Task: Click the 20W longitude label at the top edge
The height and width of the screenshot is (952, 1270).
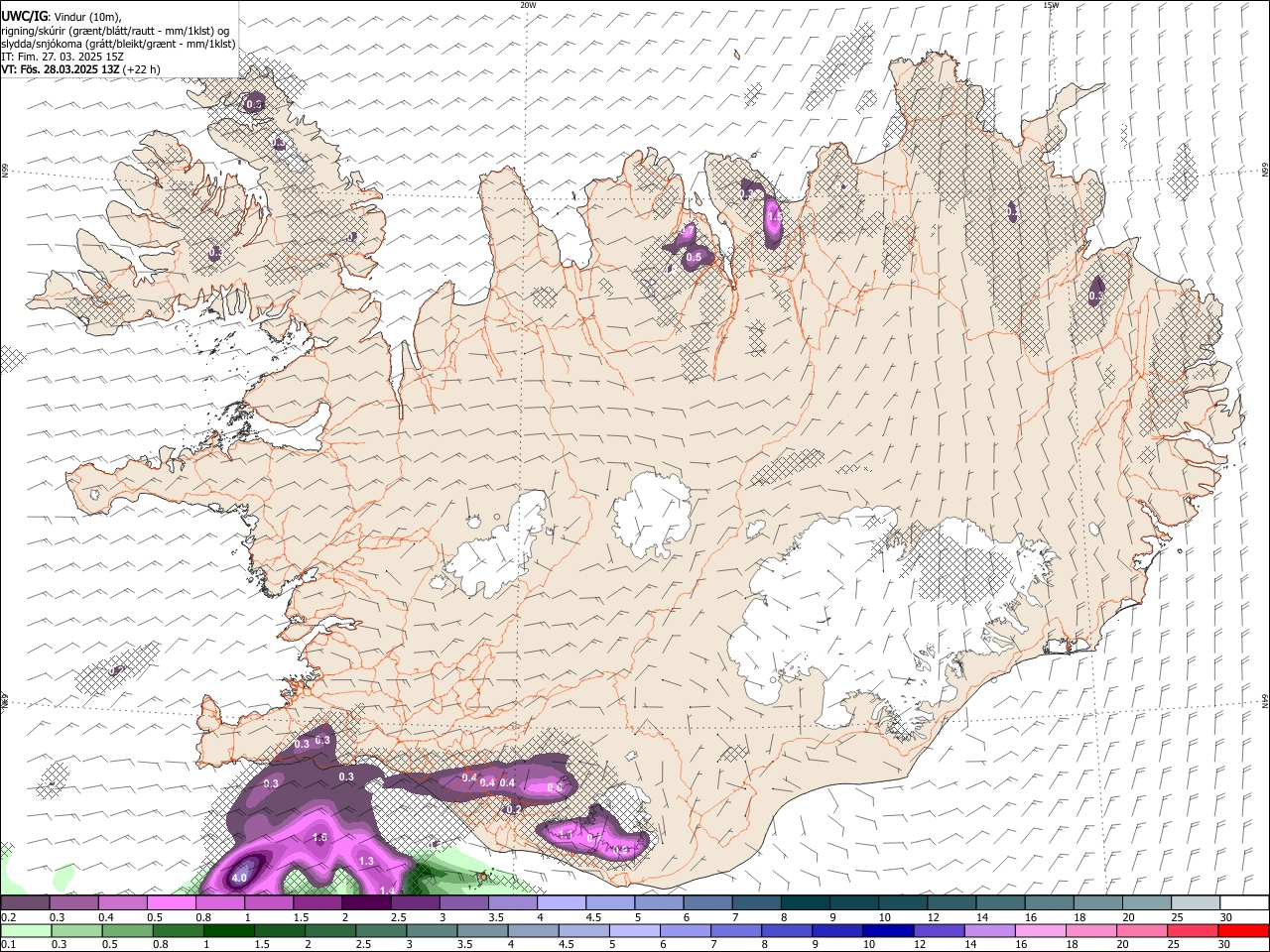Action: [x=528, y=5]
